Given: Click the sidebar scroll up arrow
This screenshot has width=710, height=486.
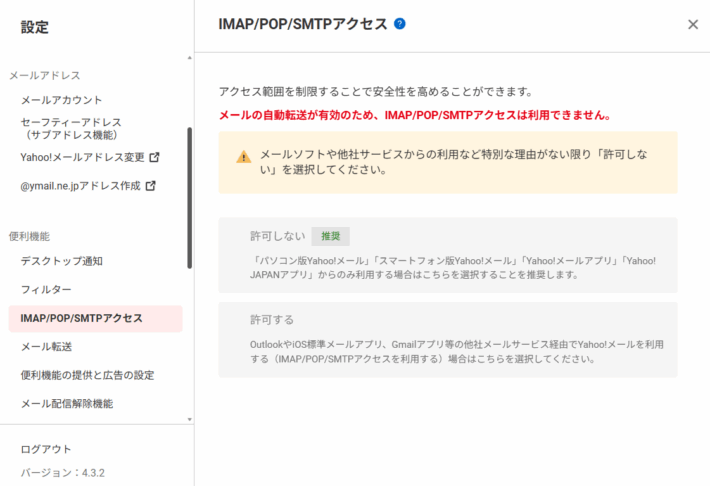Looking at the screenshot, I should pos(189,58).
